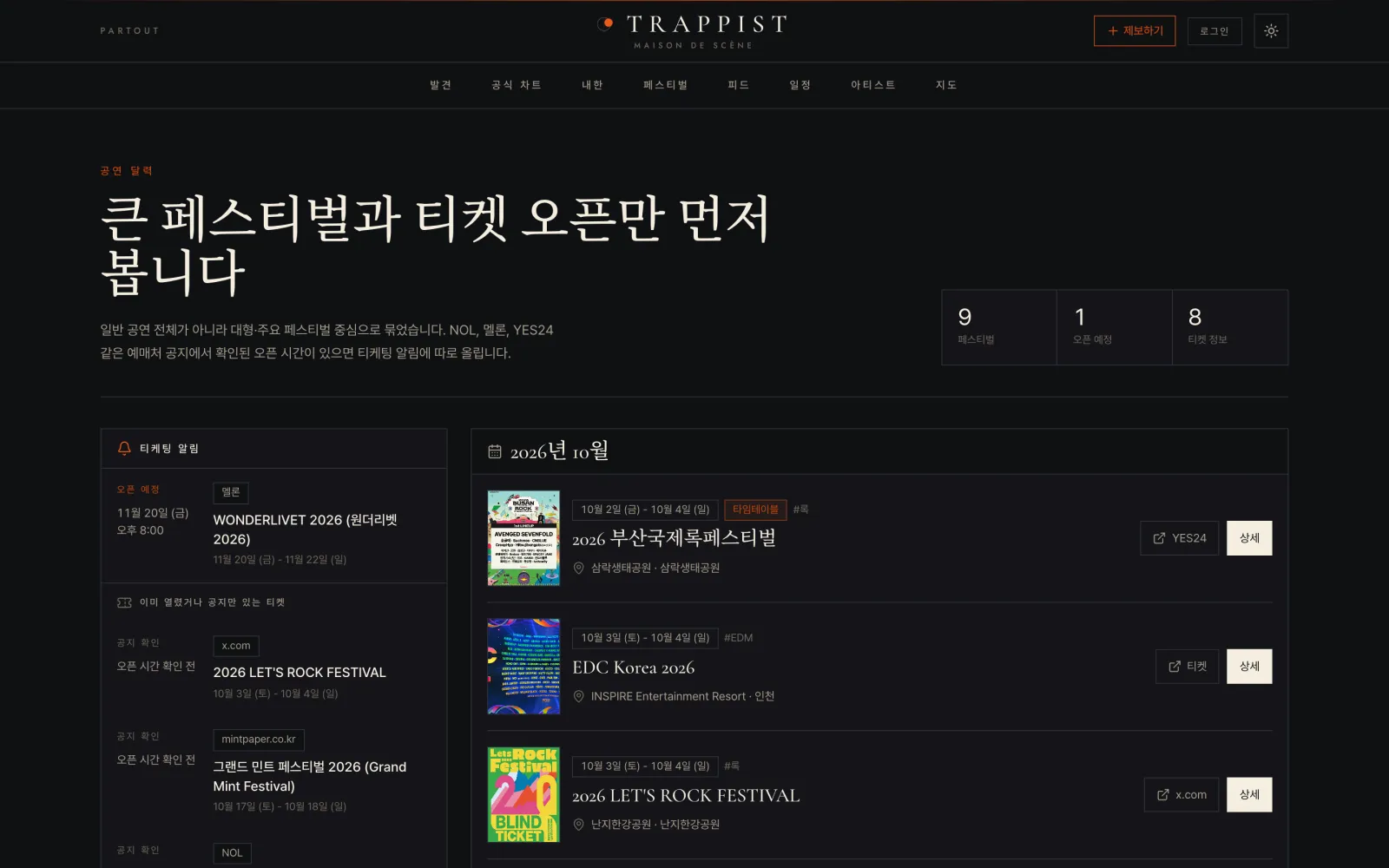
Task: Open the 지도 page
Action: pyautogui.click(x=947, y=85)
